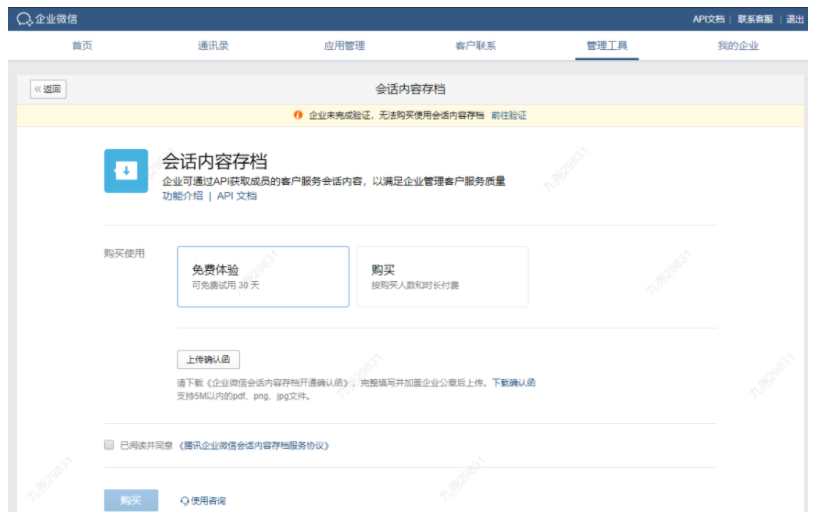Click the headset icon beside 使用咨询

(185, 501)
